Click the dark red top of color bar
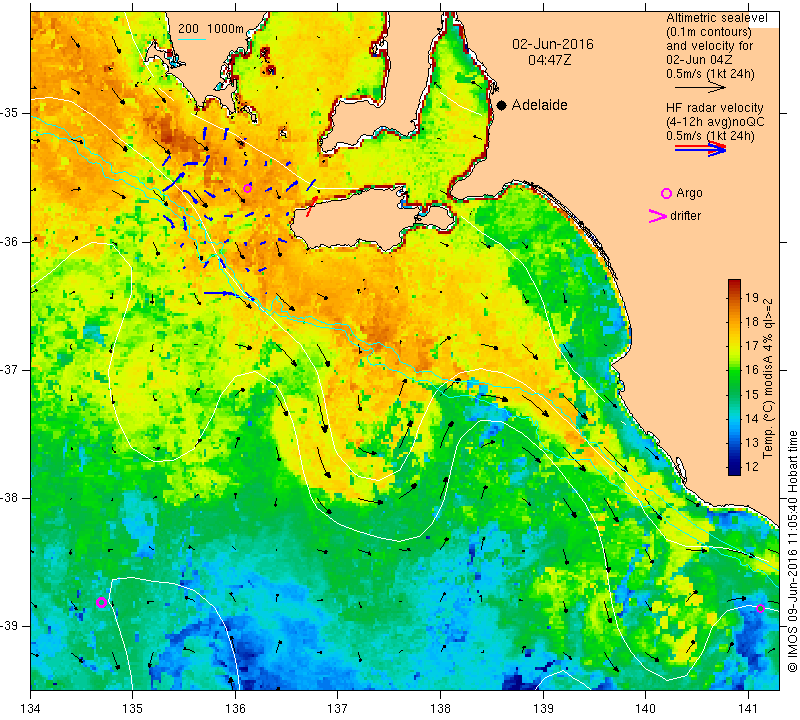800x720 pixels. pyautogui.click(x=734, y=283)
